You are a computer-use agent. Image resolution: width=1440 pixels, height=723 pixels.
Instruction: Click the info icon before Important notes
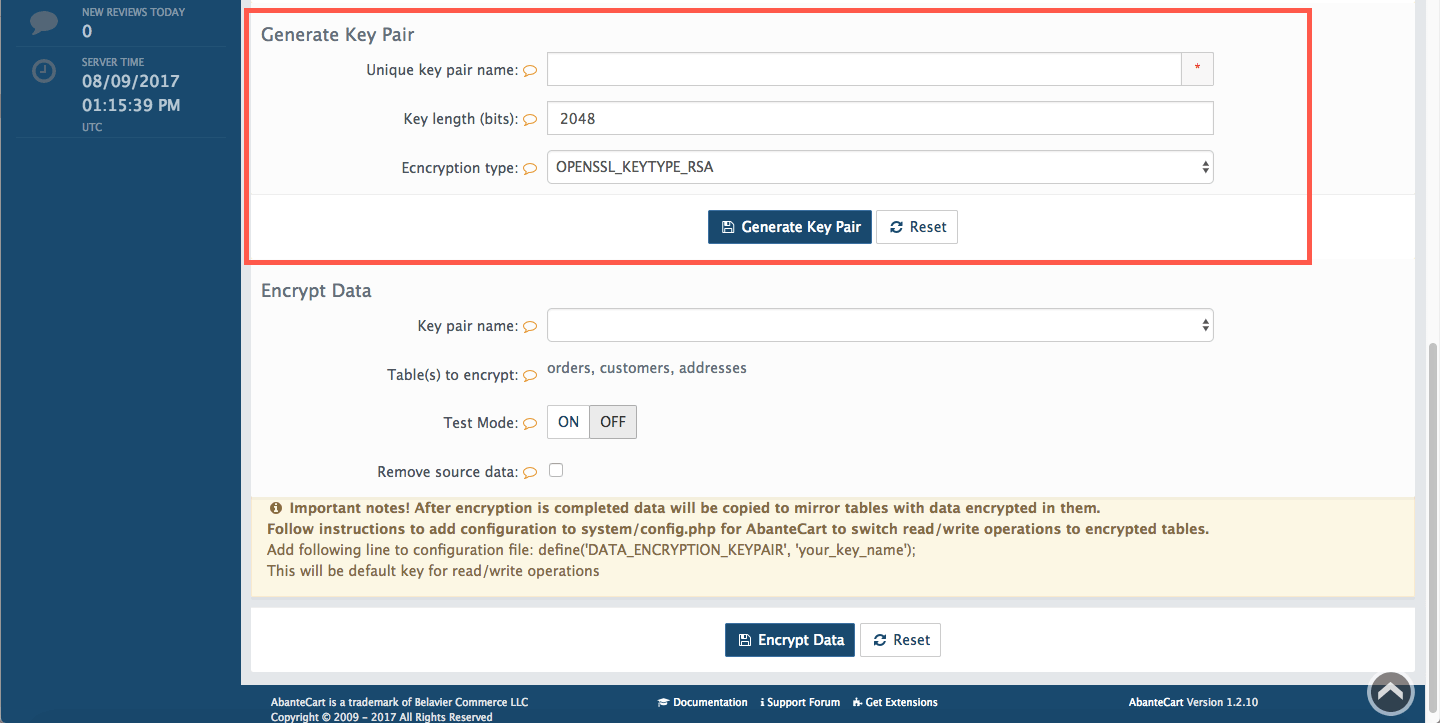[276, 508]
